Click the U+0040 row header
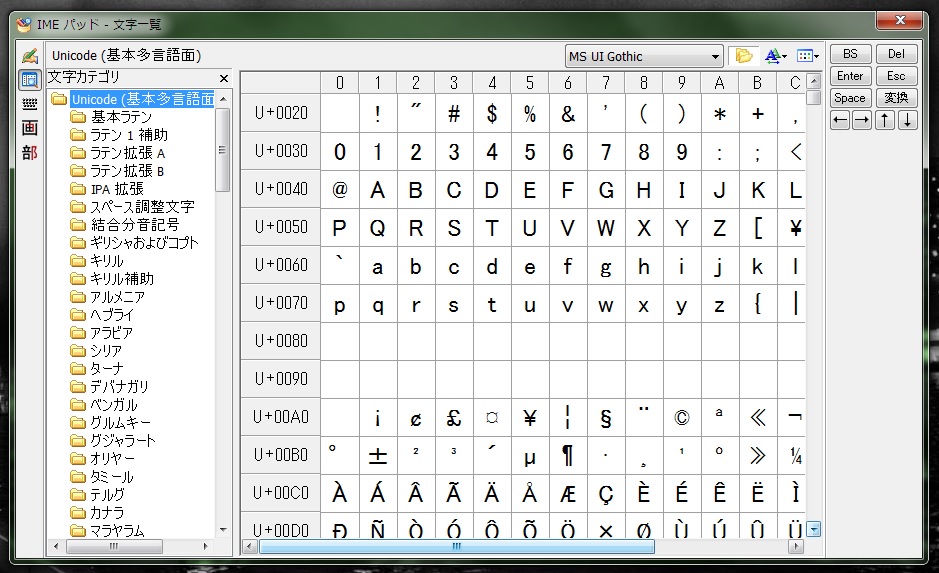Image resolution: width=939 pixels, height=573 pixels. pos(280,189)
